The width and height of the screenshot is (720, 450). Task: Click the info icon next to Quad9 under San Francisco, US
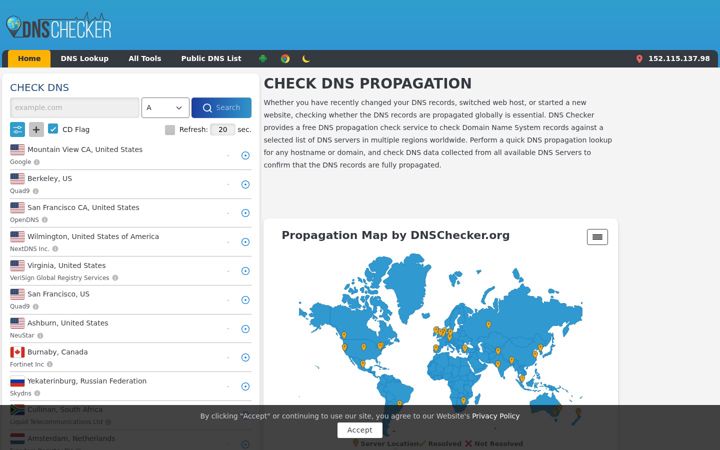click(36, 307)
